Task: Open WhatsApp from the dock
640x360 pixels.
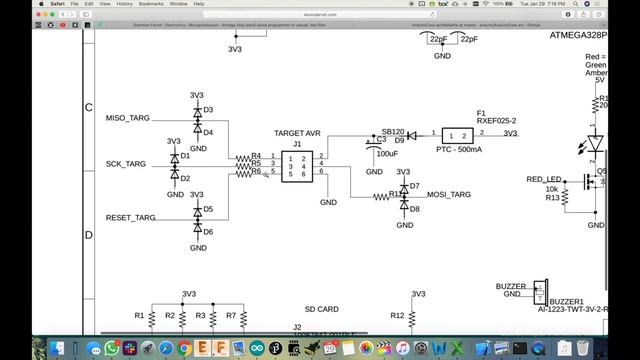Action: (x=111, y=349)
